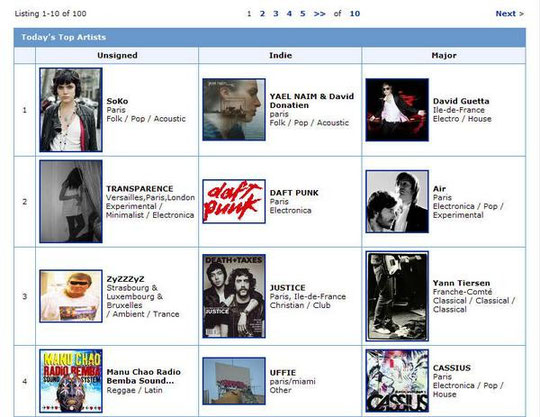Open Yael Naim & David Donatien's album thumbnail
The height and width of the screenshot is (417, 540).
coord(234,110)
